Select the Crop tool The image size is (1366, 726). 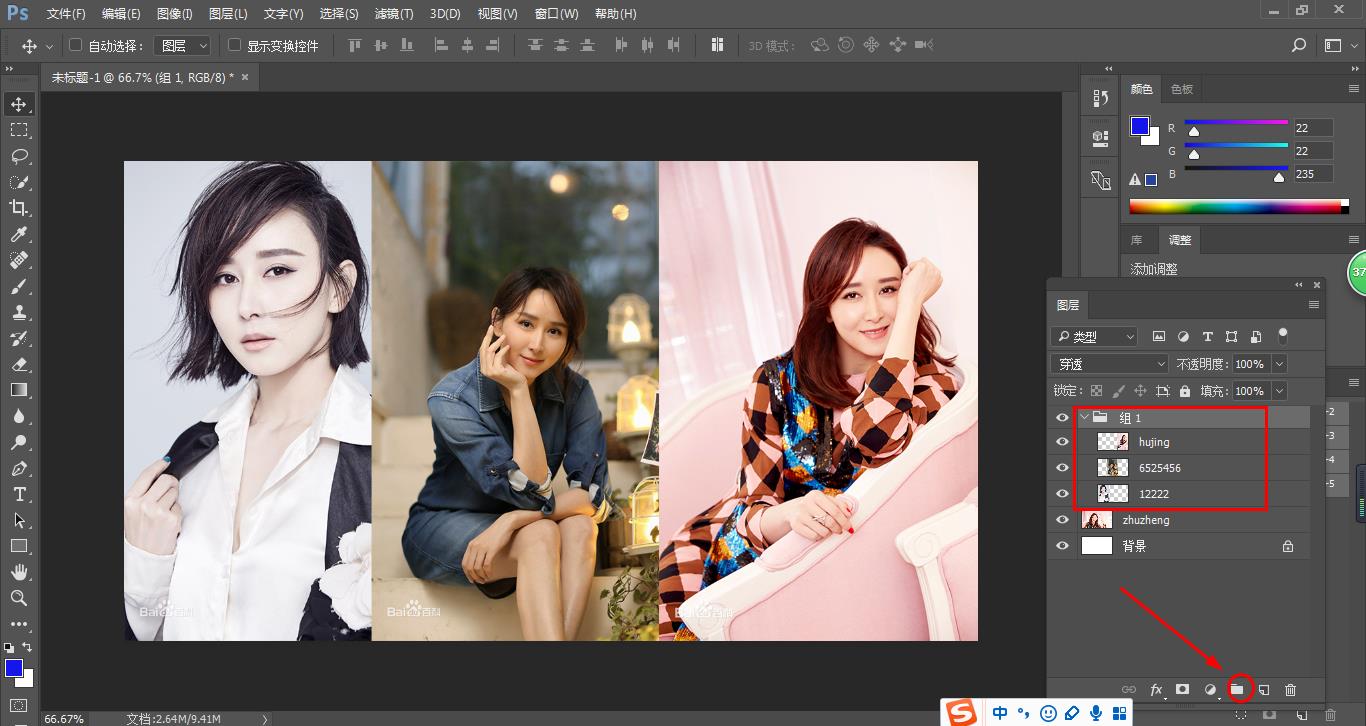(x=19, y=208)
